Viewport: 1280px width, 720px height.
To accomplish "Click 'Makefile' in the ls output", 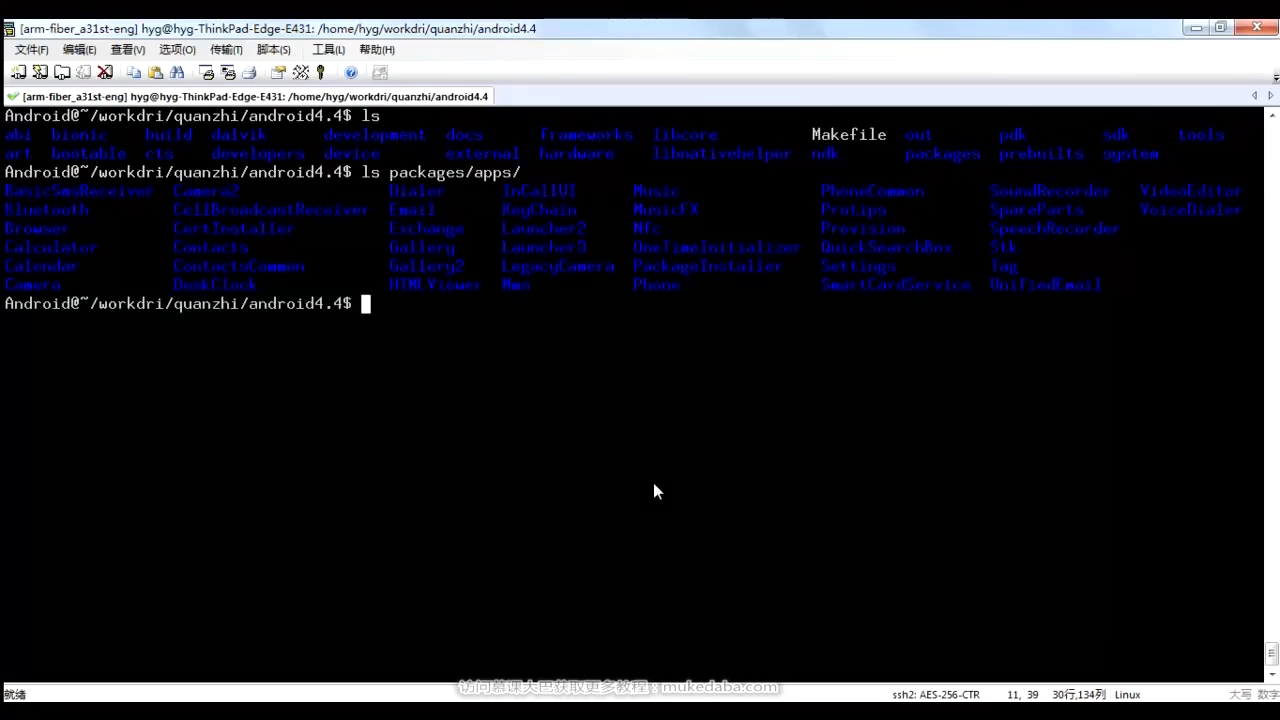I will click(849, 134).
